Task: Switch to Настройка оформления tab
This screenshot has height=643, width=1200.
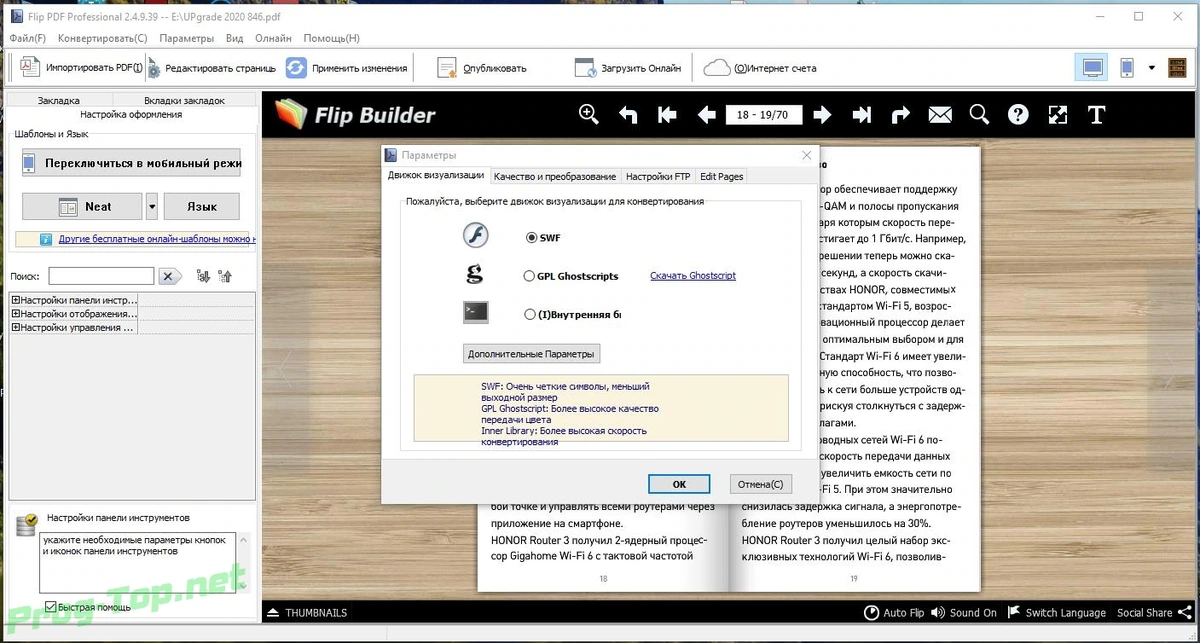Action: point(132,114)
